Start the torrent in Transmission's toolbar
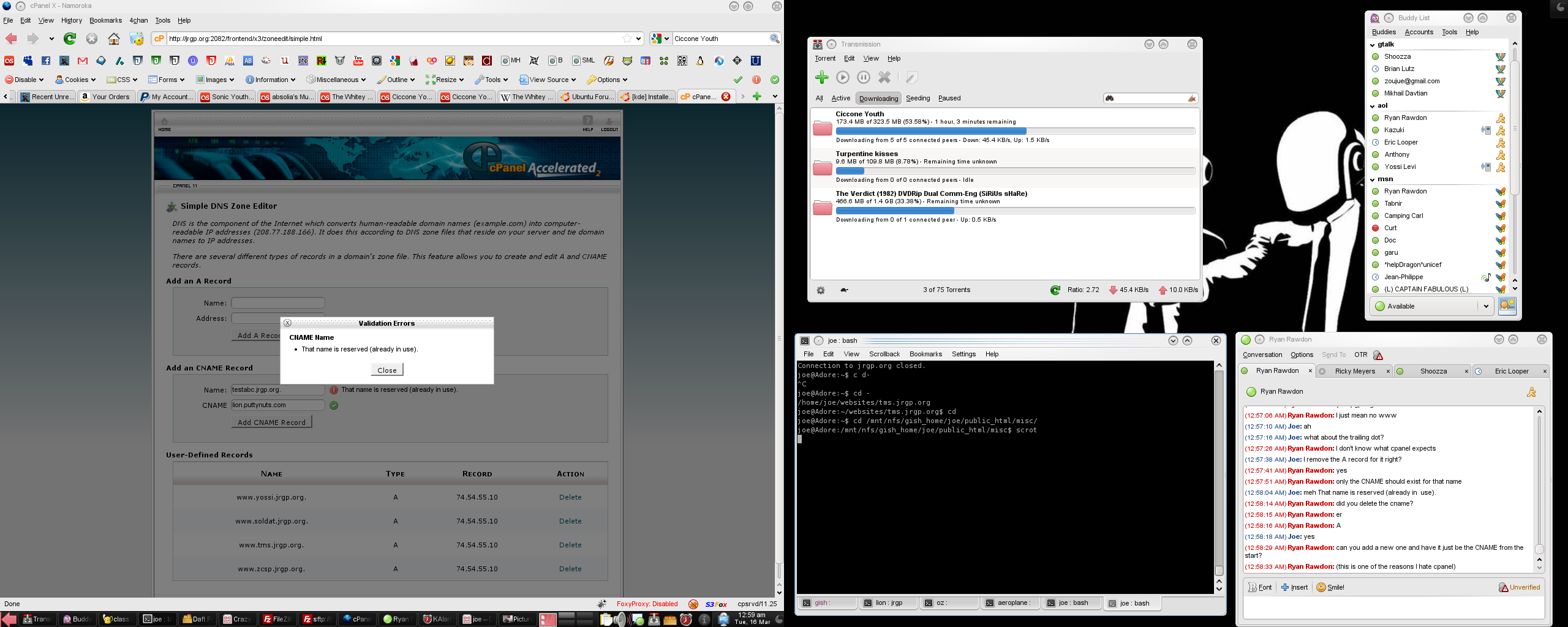Image resolution: width=1568 pixels, height=627 pixels. (x=843, y=77)
